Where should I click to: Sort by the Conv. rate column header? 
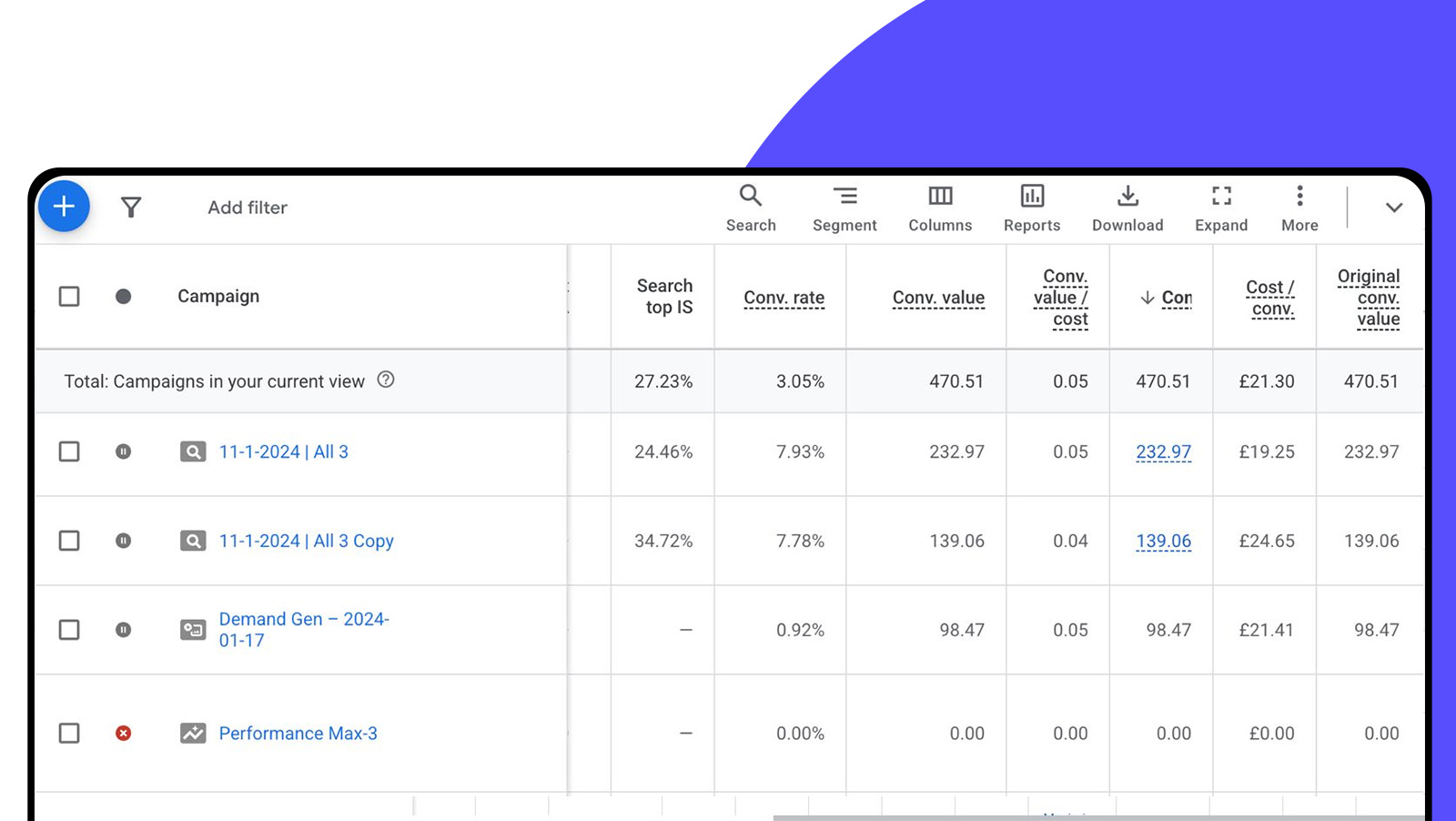click(784, 298)
